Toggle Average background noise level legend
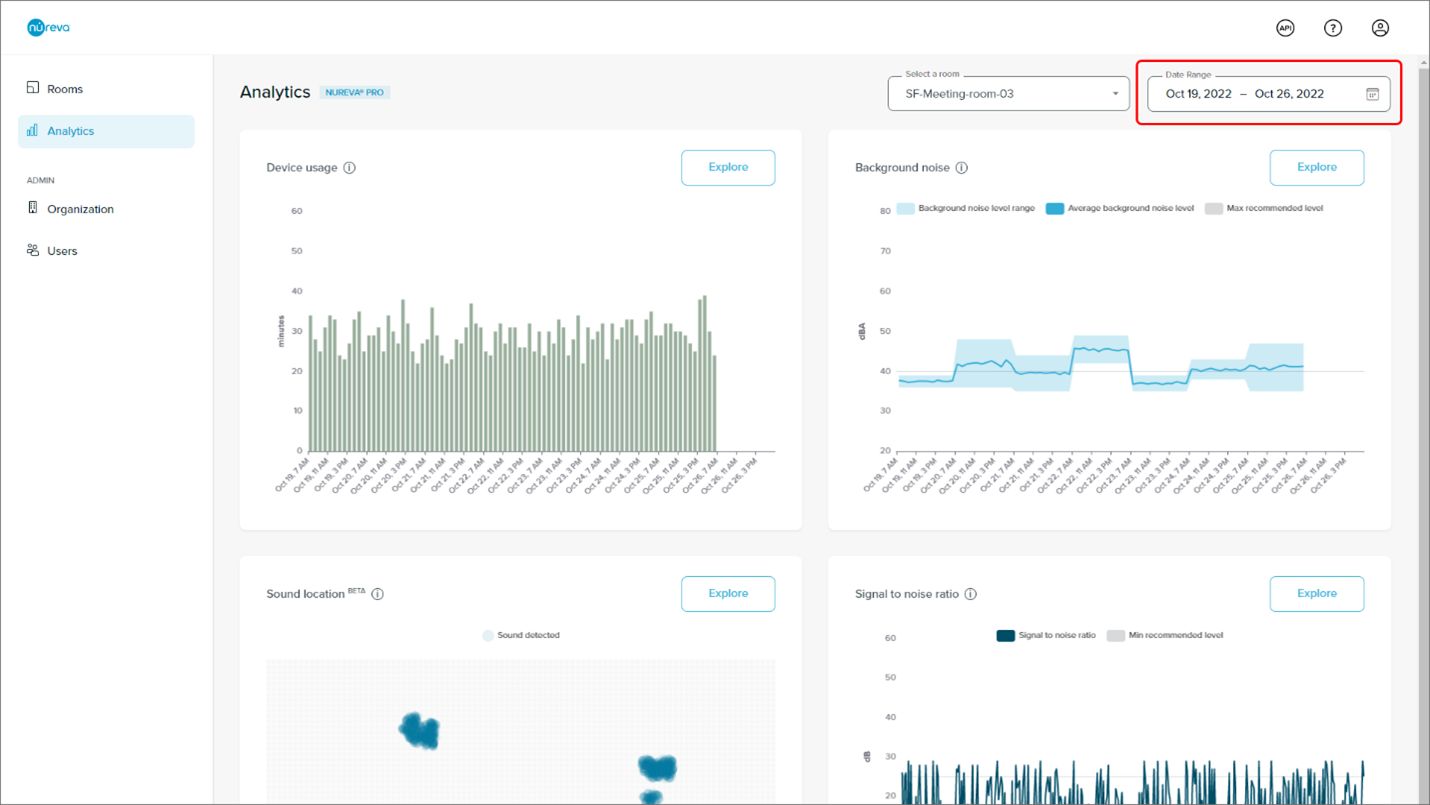 pyautogui.click(x=1120, y=209)
